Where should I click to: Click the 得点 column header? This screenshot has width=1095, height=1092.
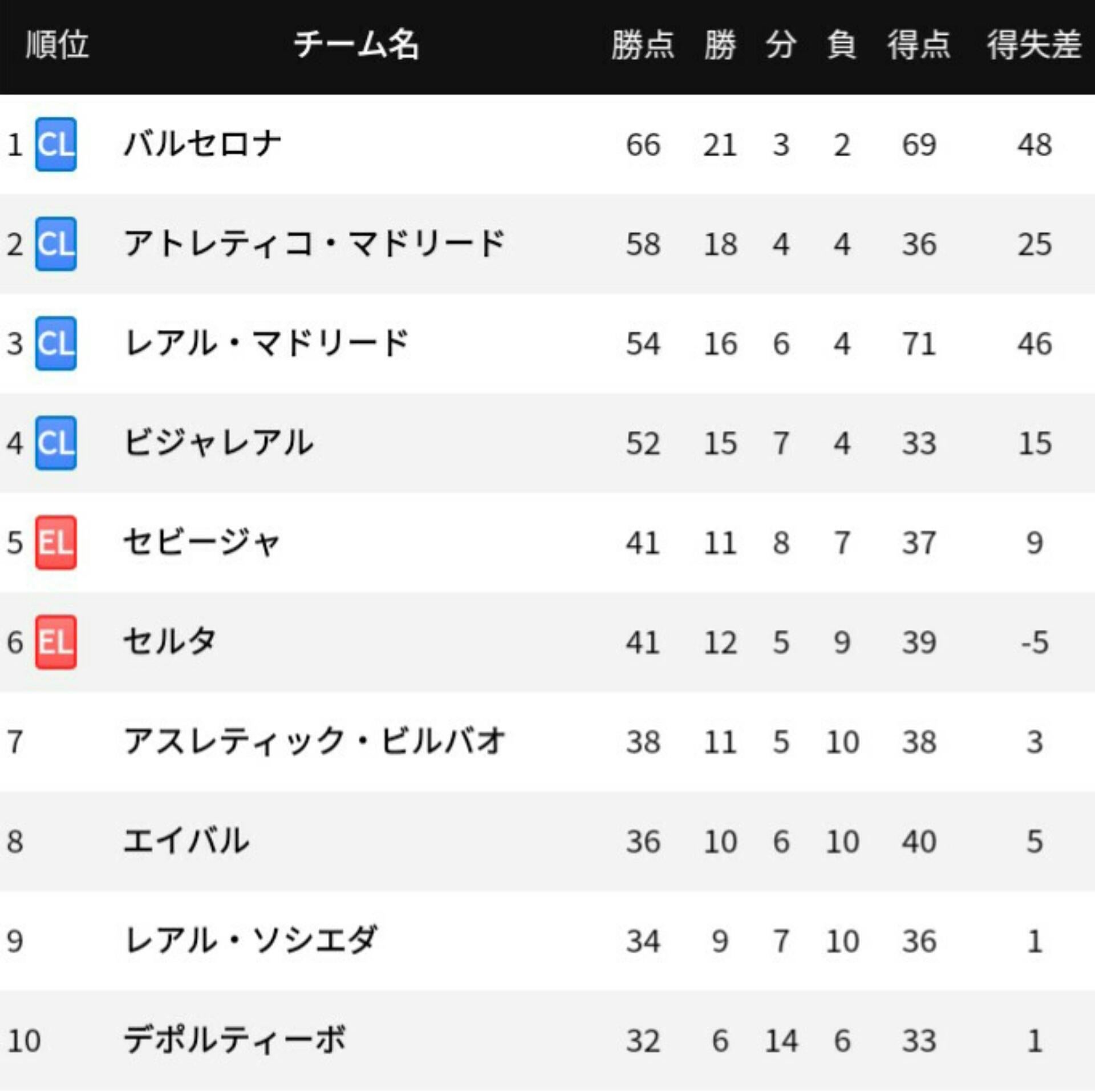[x=918, y=45]
